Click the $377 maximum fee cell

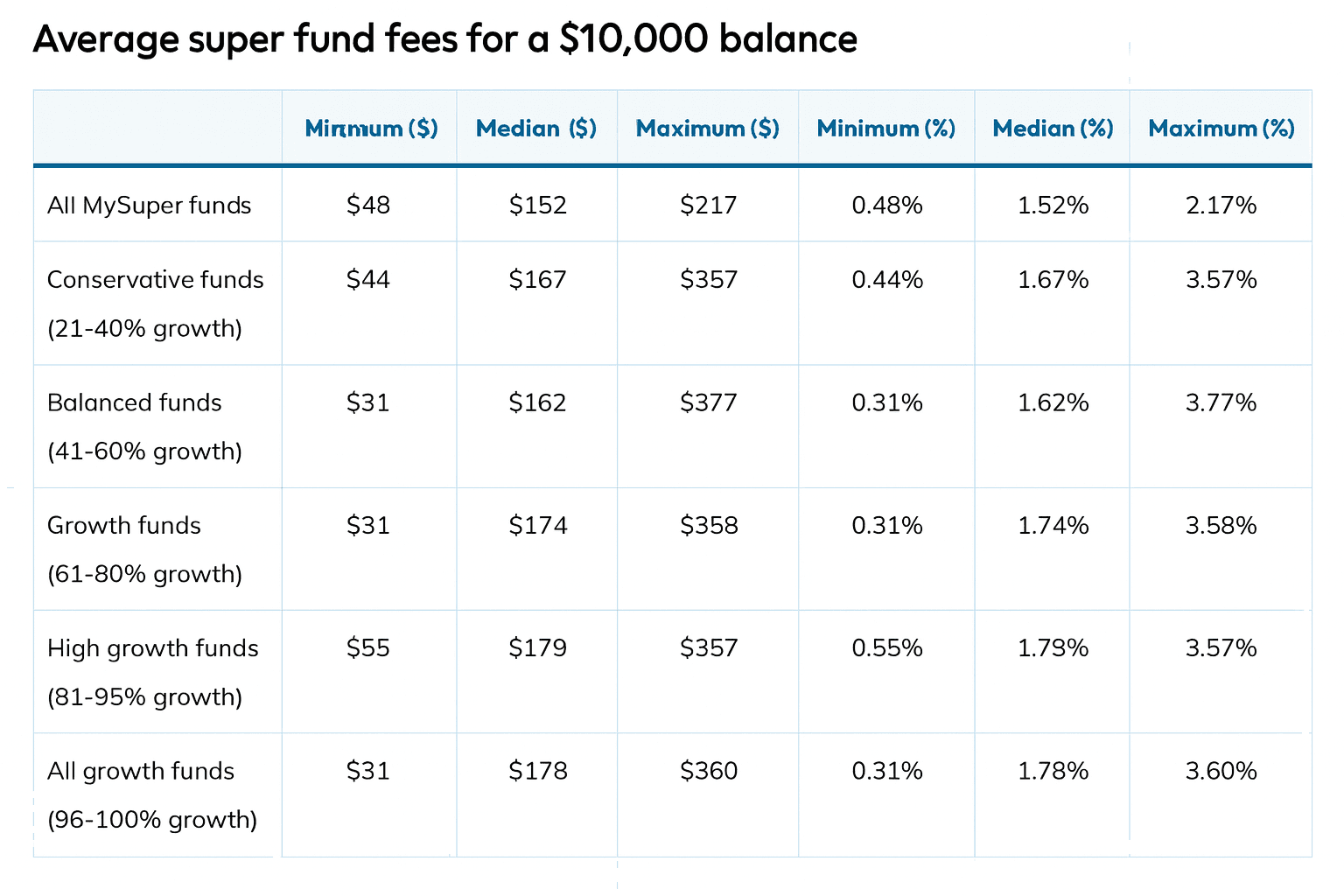(x=708, y=402)
